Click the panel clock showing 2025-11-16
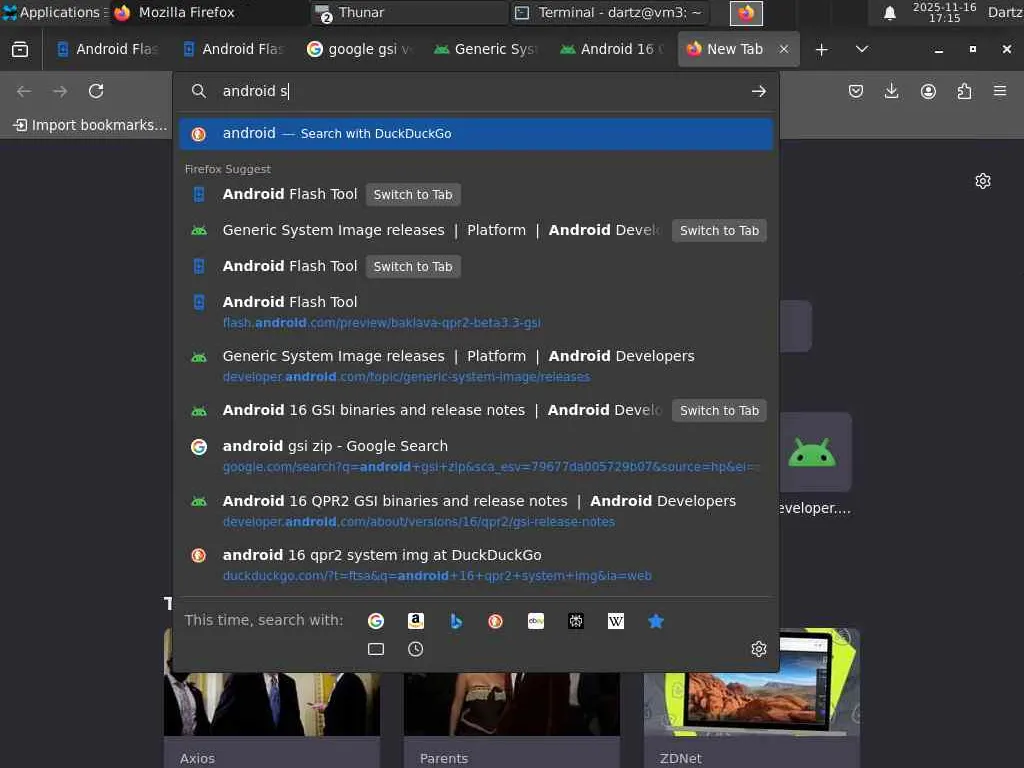Viewport: 1024px width, 768px height. [x=944, y=12]
